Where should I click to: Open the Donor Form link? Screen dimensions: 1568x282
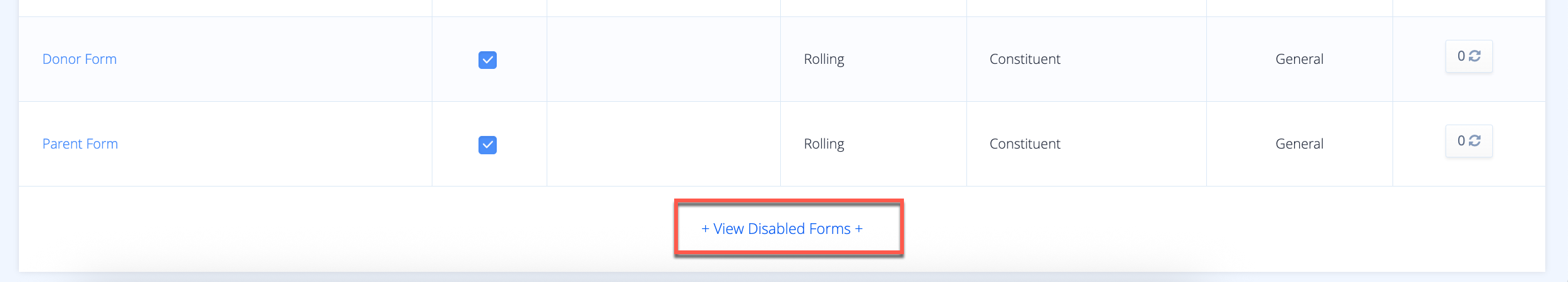tap(80, 59)
